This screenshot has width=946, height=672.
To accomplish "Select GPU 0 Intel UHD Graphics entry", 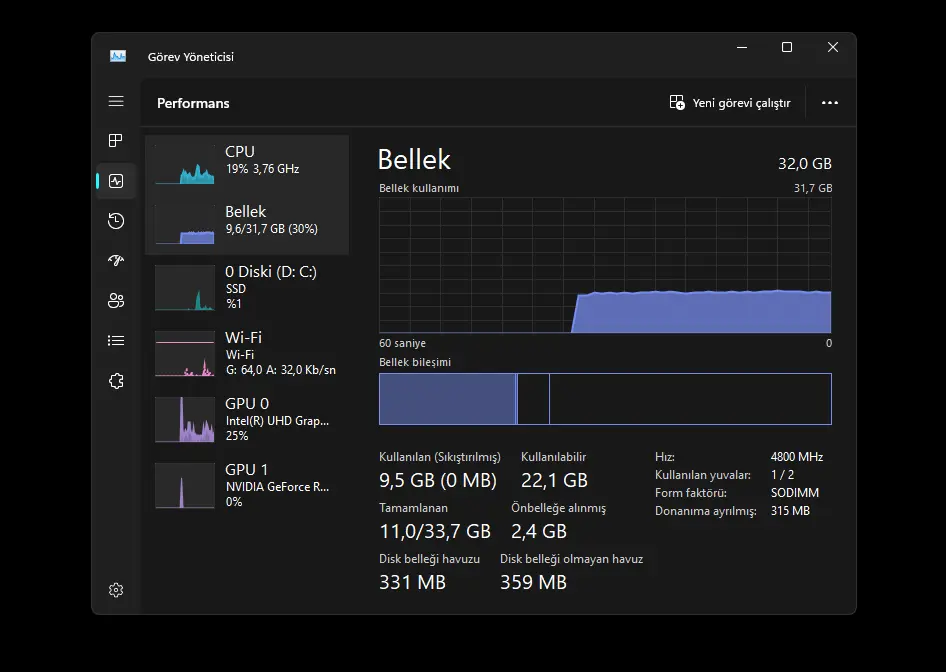I will [247, 420].
